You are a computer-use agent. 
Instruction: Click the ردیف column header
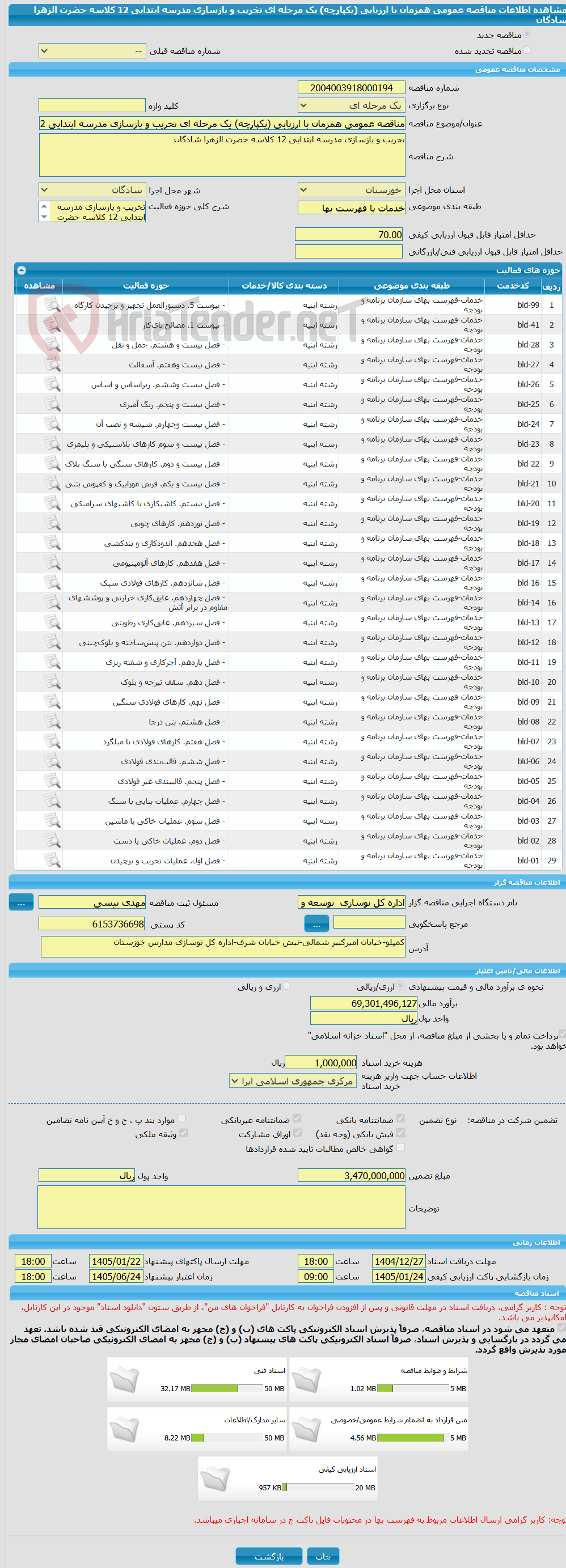click(551, 286)
